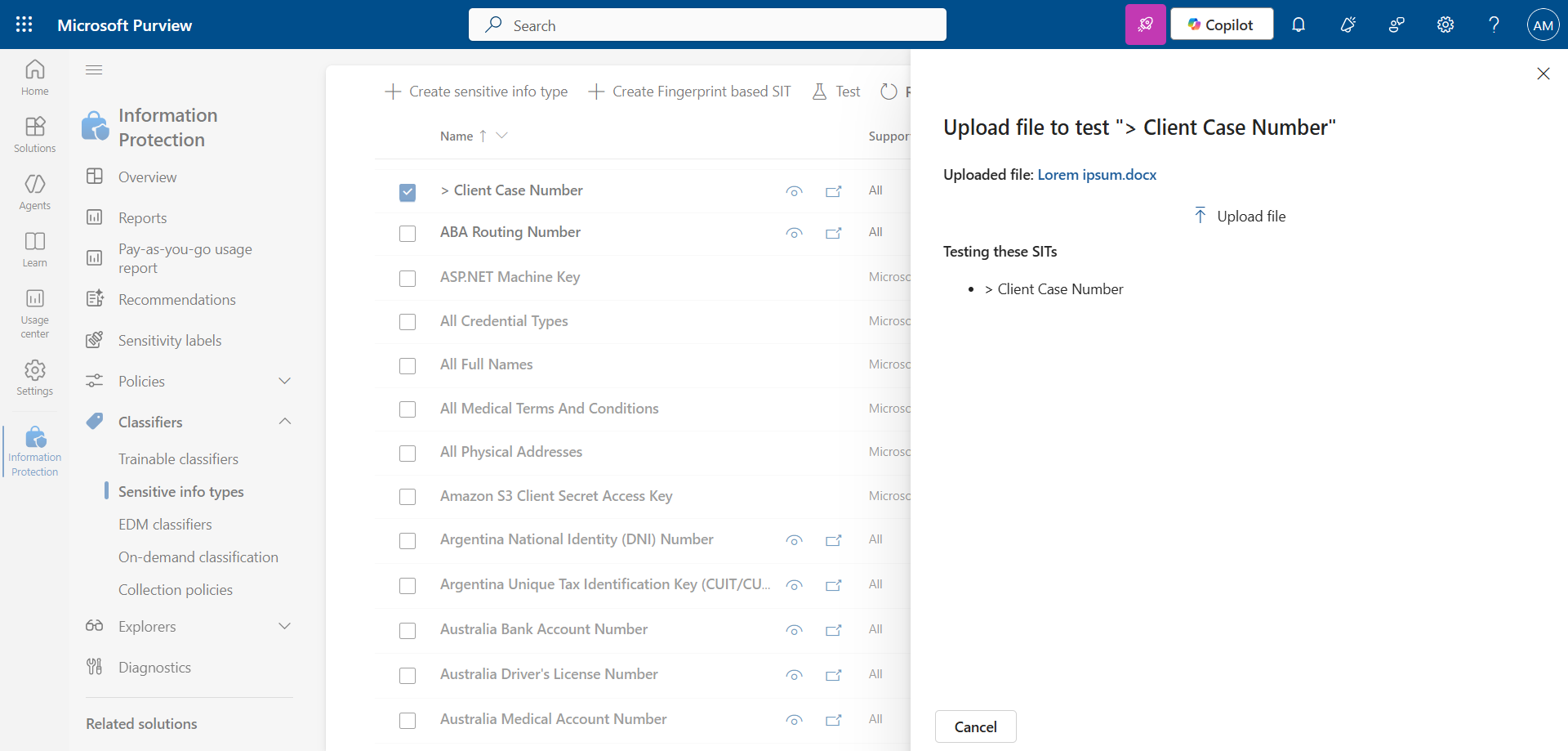This screenshot has height=751, width=1568.
Task: Click the help question mark icon
Action: [1494, 25]
